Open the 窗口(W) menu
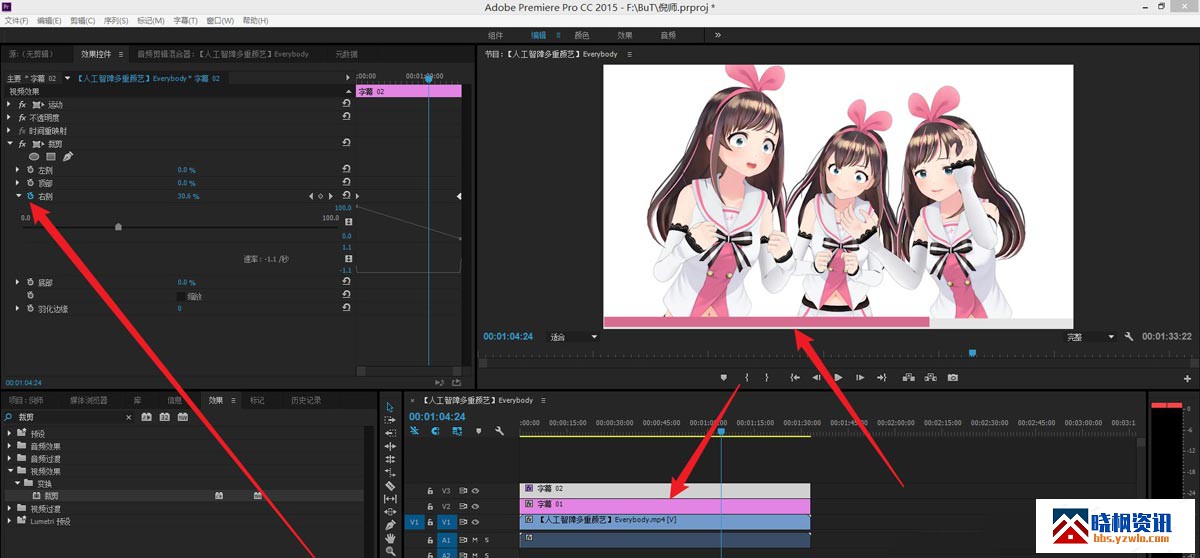The image size is (1200, 558). 220,20
